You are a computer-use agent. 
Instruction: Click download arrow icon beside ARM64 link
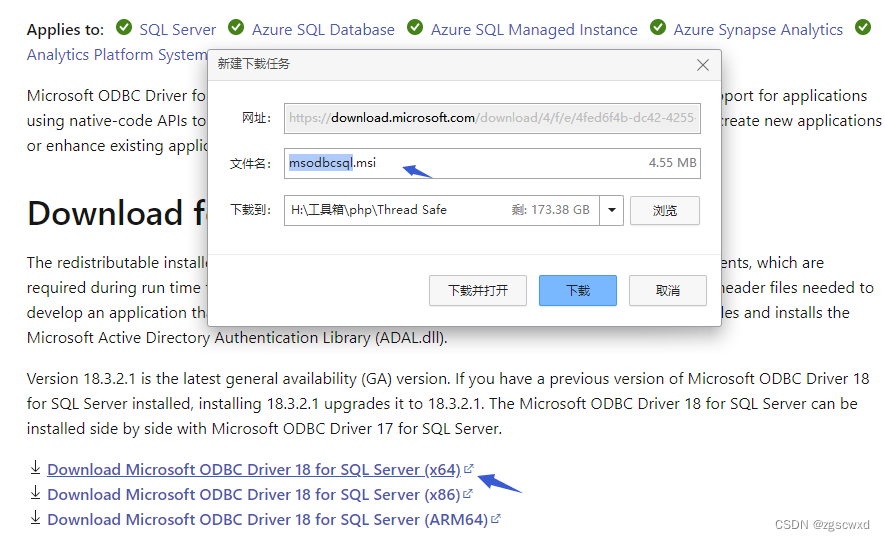pyautogui.click(x=35, y=517)
